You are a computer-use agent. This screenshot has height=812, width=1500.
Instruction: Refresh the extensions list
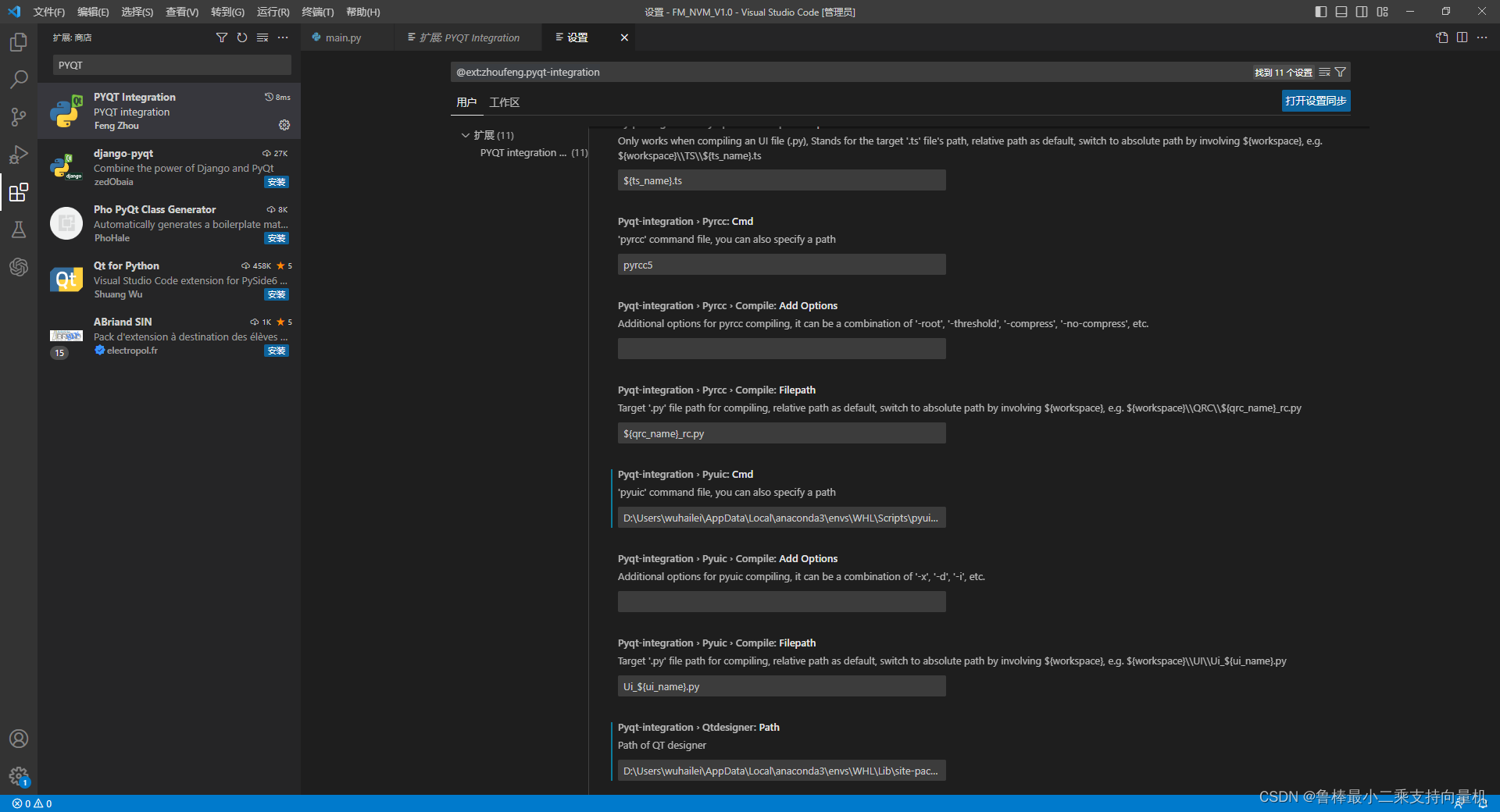tap(242, 37)
